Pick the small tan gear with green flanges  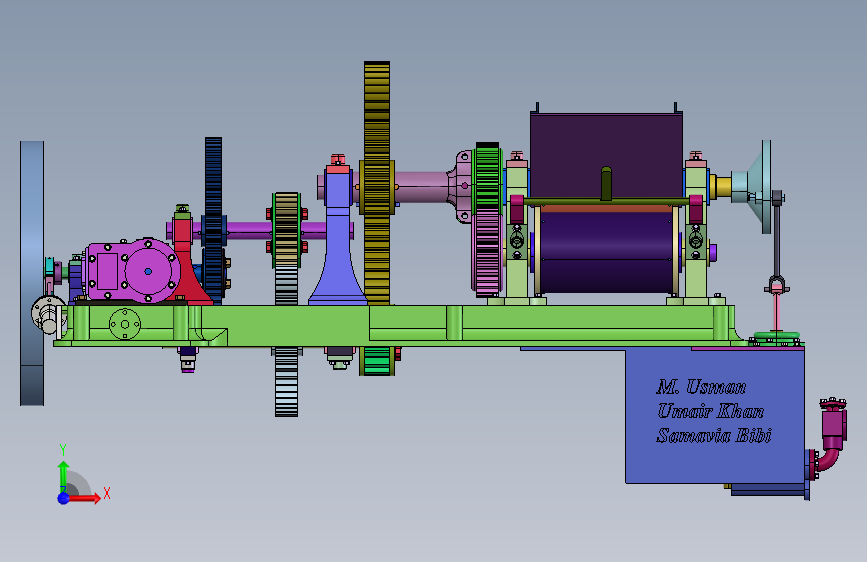(286, 229)
